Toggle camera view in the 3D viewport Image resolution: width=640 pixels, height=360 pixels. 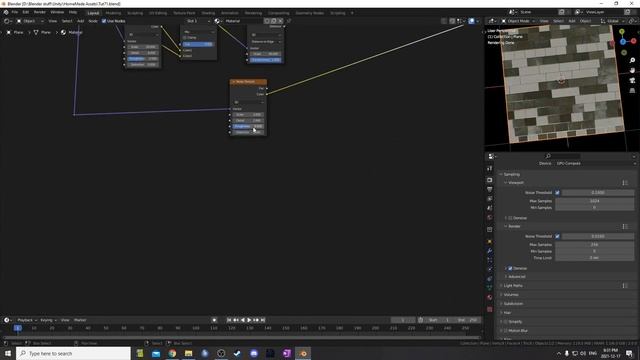tap(632, 80)
